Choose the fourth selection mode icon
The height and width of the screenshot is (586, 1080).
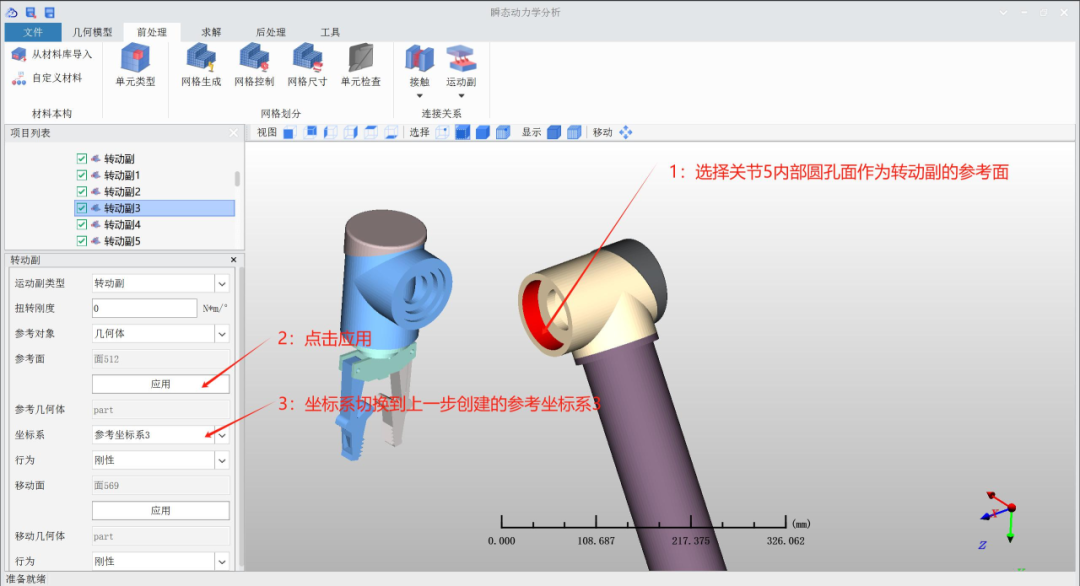(x=503, y=132)
